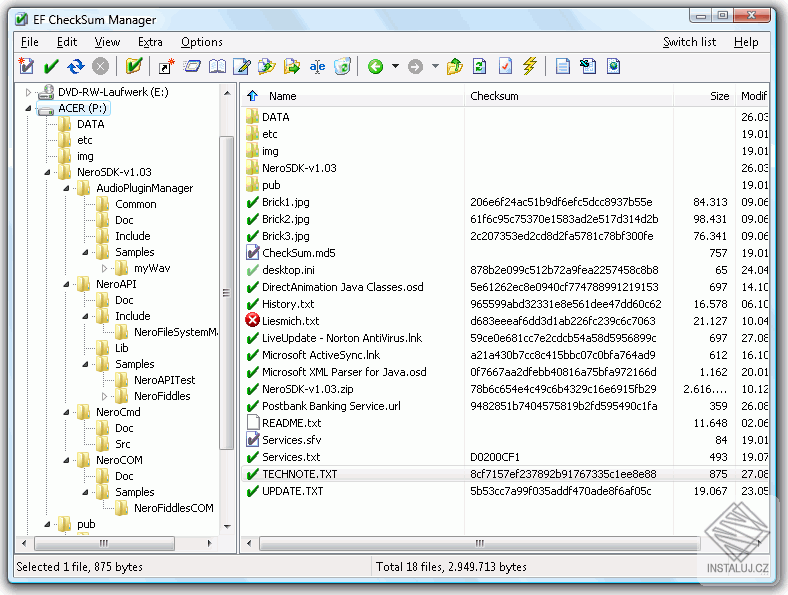Viewport: 788px width, 595px height.
Task: Open the Options menu
Action: pos(202,42)
